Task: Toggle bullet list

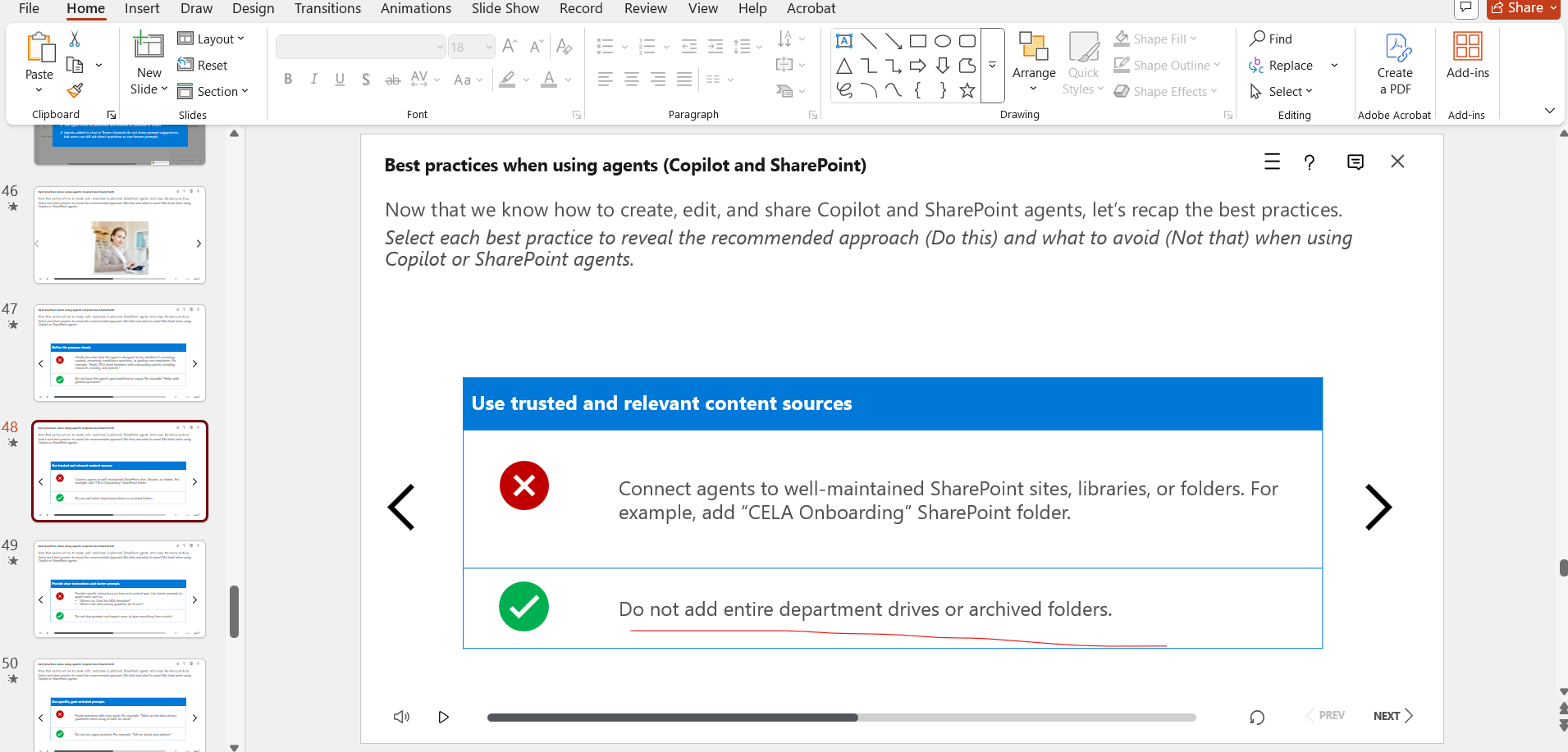Action: click(605, 46)
